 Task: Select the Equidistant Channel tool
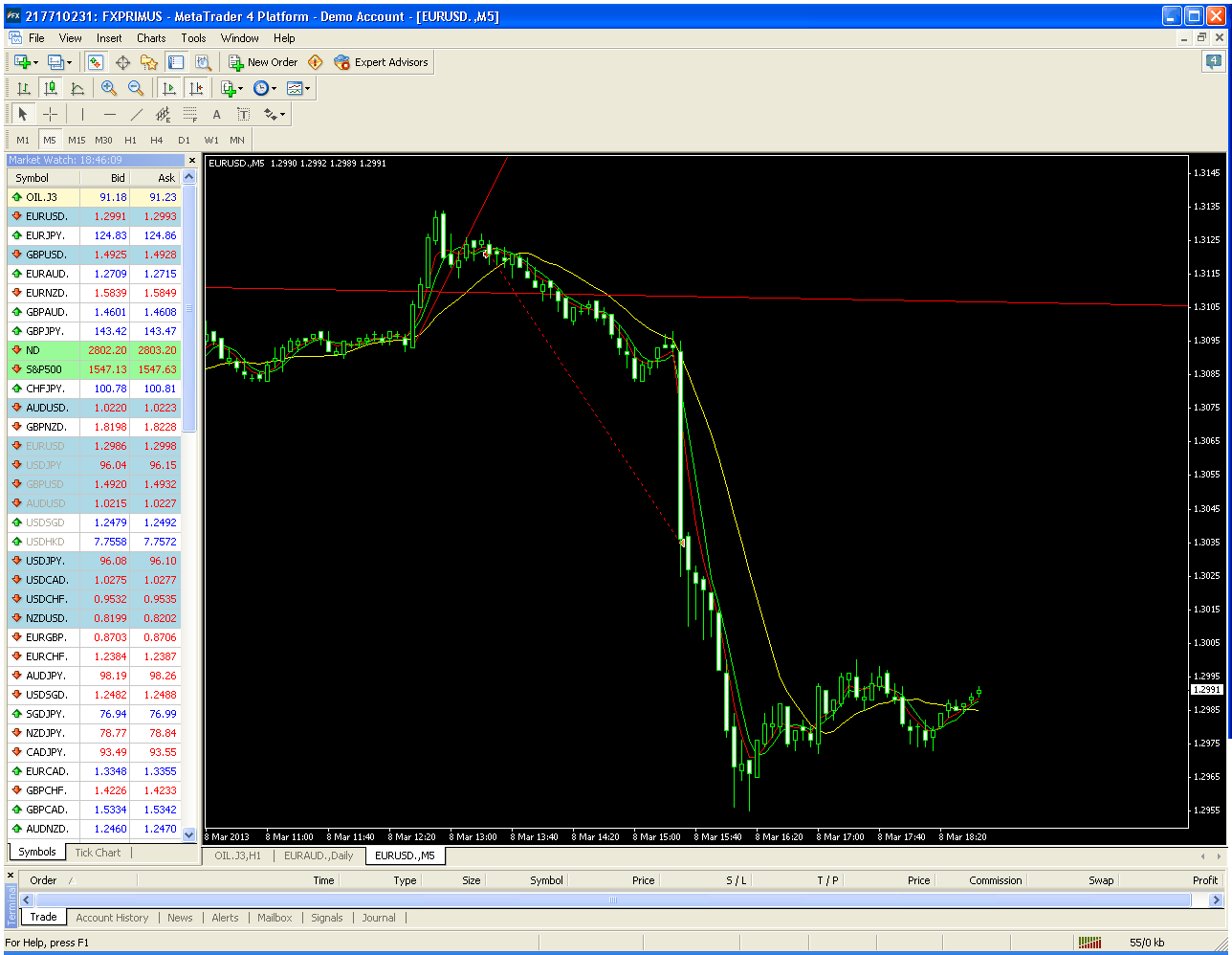[x=163, y=114]
